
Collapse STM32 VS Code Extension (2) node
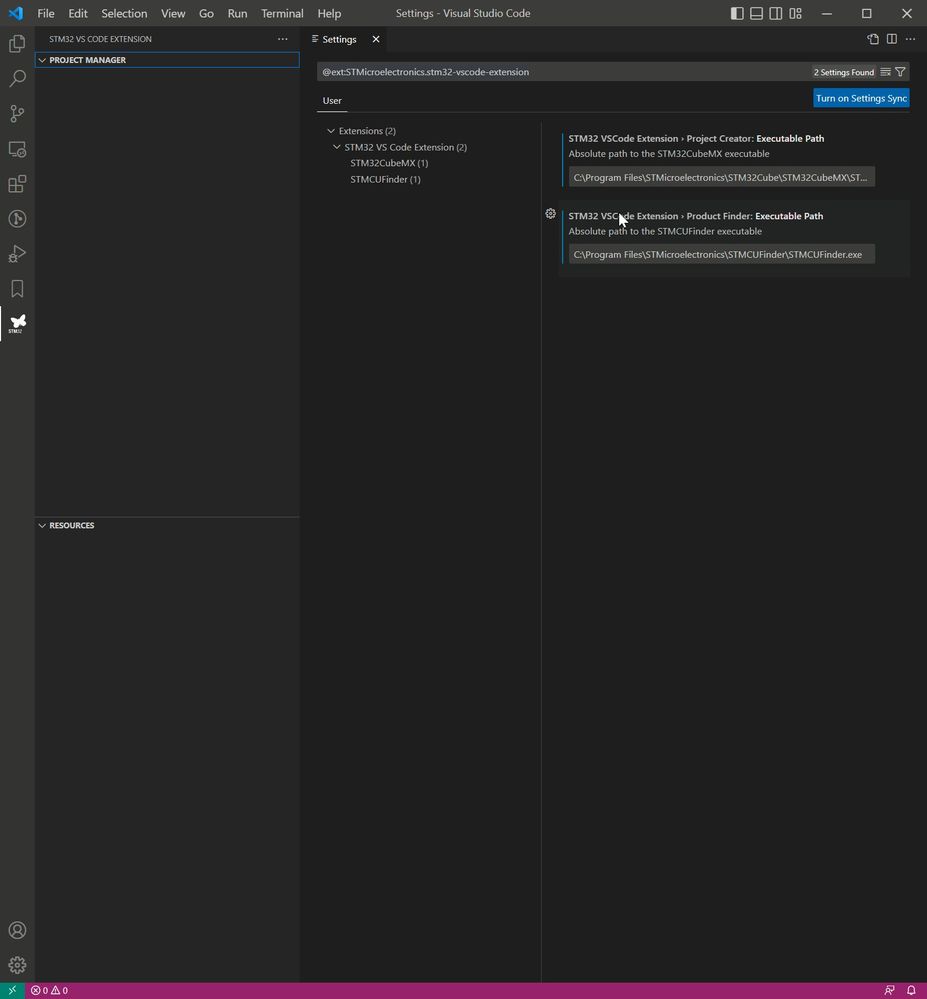(x=336, y=147)
